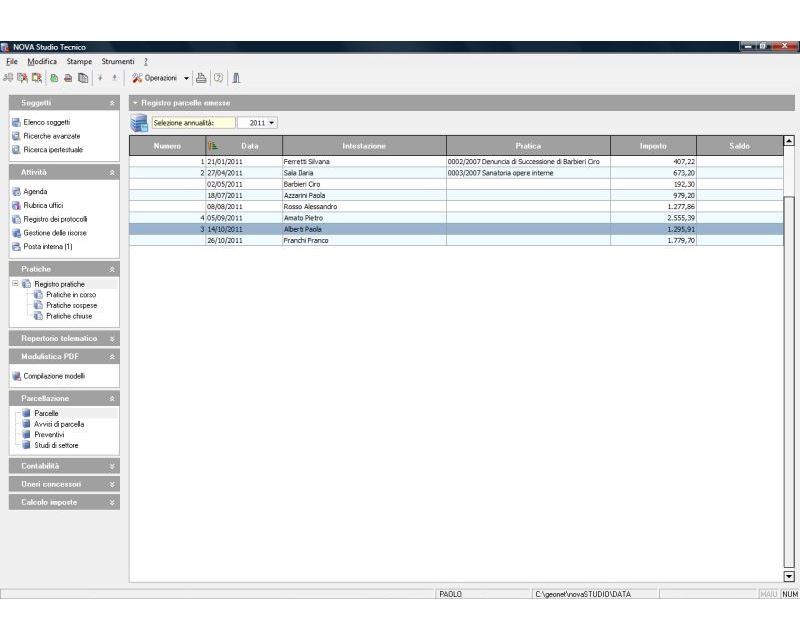
Task: Open Pratiche sospese tree item
Action: click(71, 306)
